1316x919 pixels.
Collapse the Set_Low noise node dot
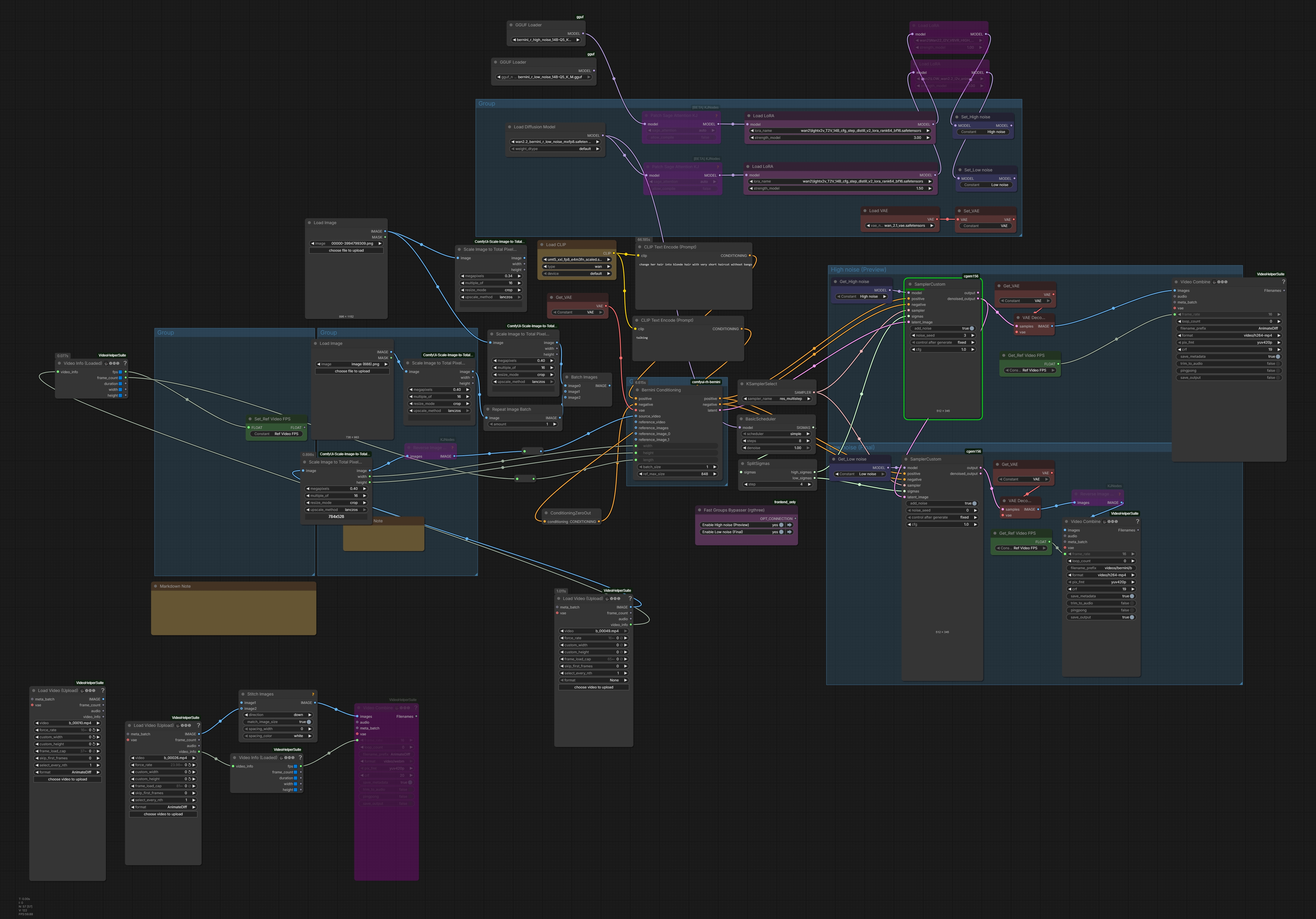tap(960, 170)
